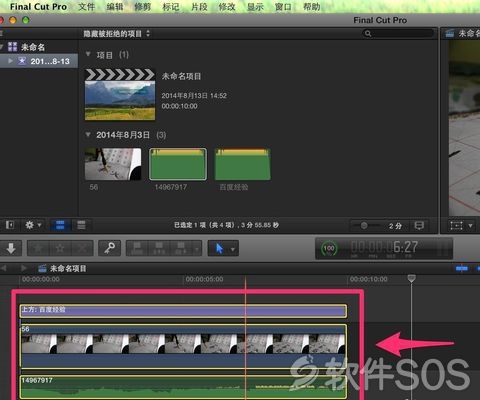Viewport: 480px width, 400px height.
Task: Select the arrow Select tool button
Action: pyautogui.click(x=219, y=248)
